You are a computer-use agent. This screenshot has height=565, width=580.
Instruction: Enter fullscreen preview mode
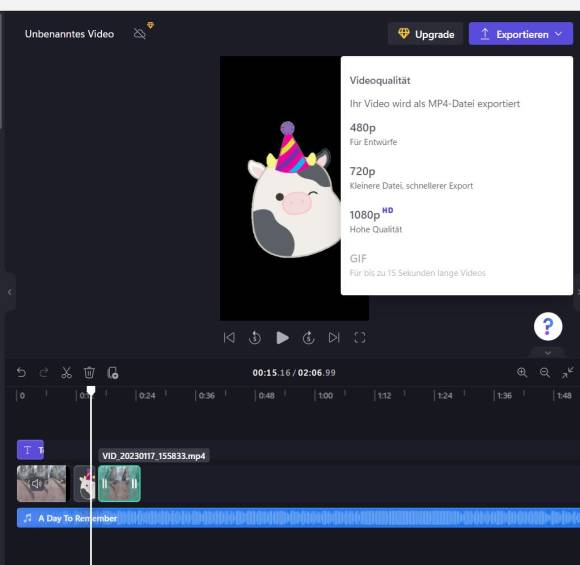(x=360, y=337)
